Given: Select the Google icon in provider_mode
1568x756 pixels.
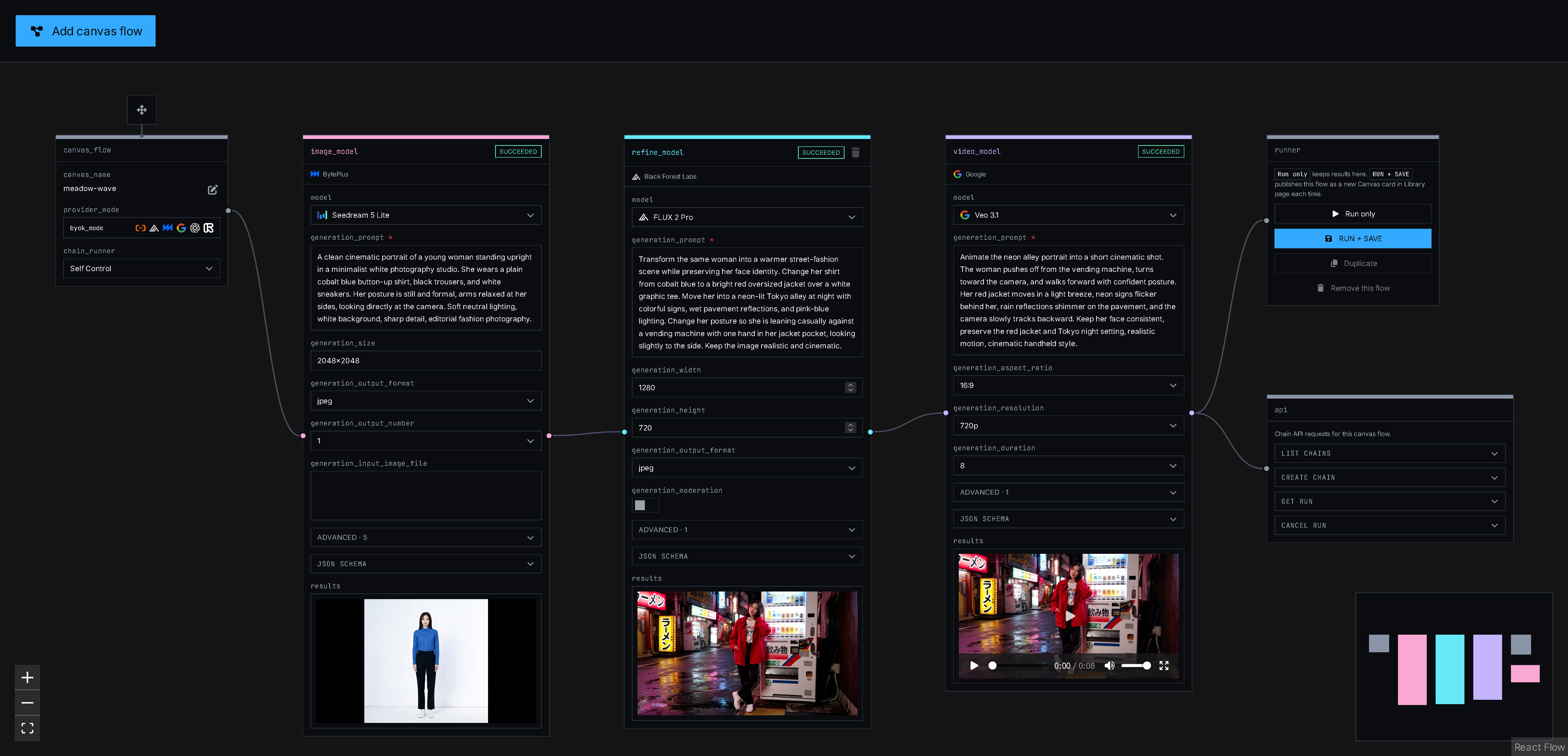Looking at the screenshot, I should (181, 228).
